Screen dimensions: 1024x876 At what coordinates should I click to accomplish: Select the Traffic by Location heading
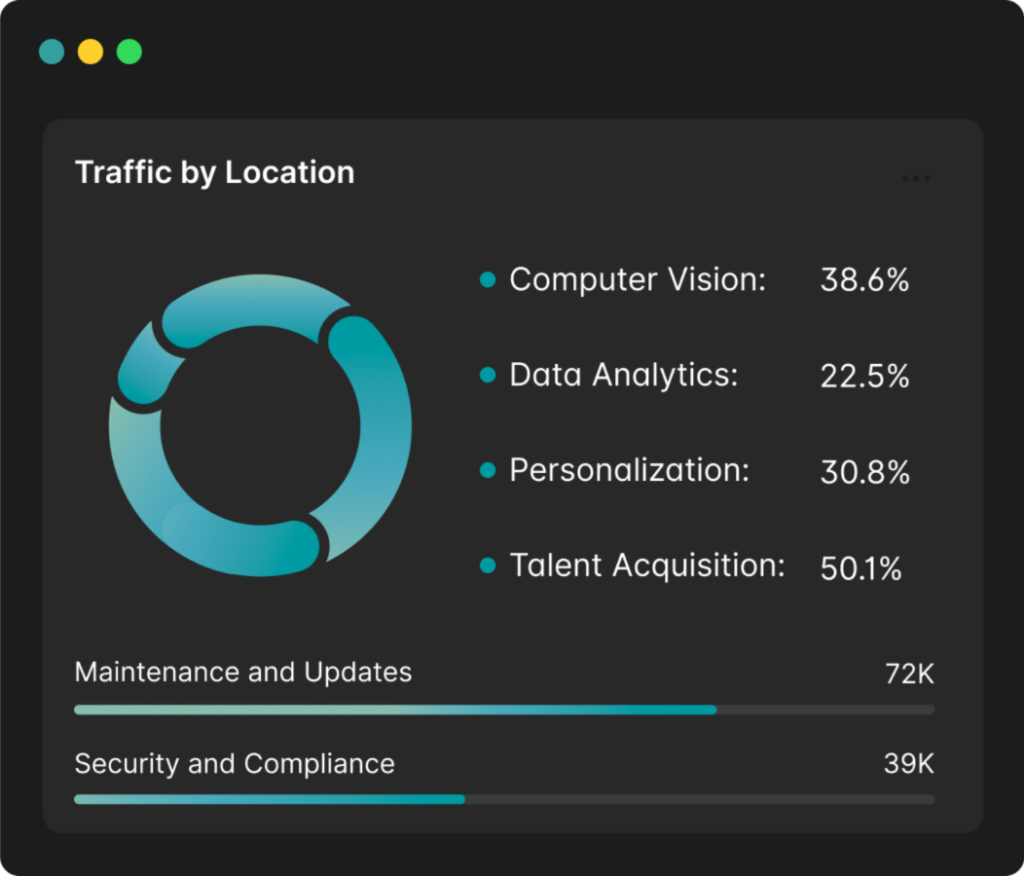215,172
